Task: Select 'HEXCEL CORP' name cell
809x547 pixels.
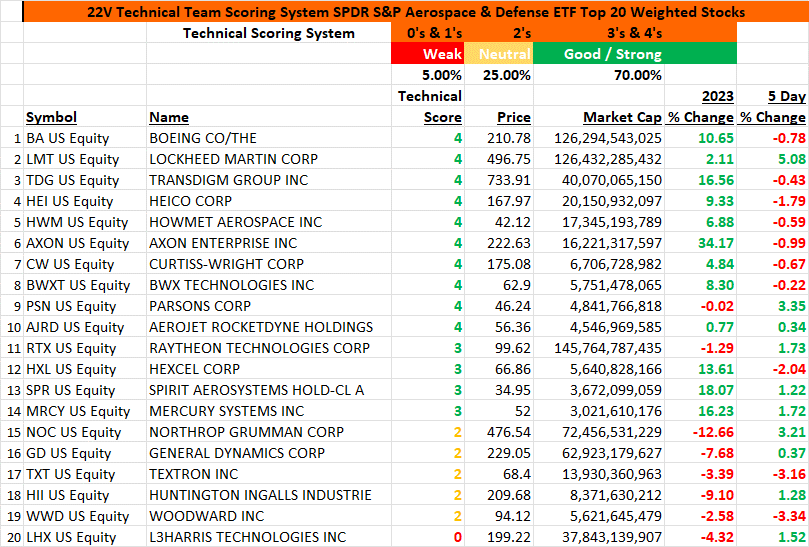Action: coord(269,369)
